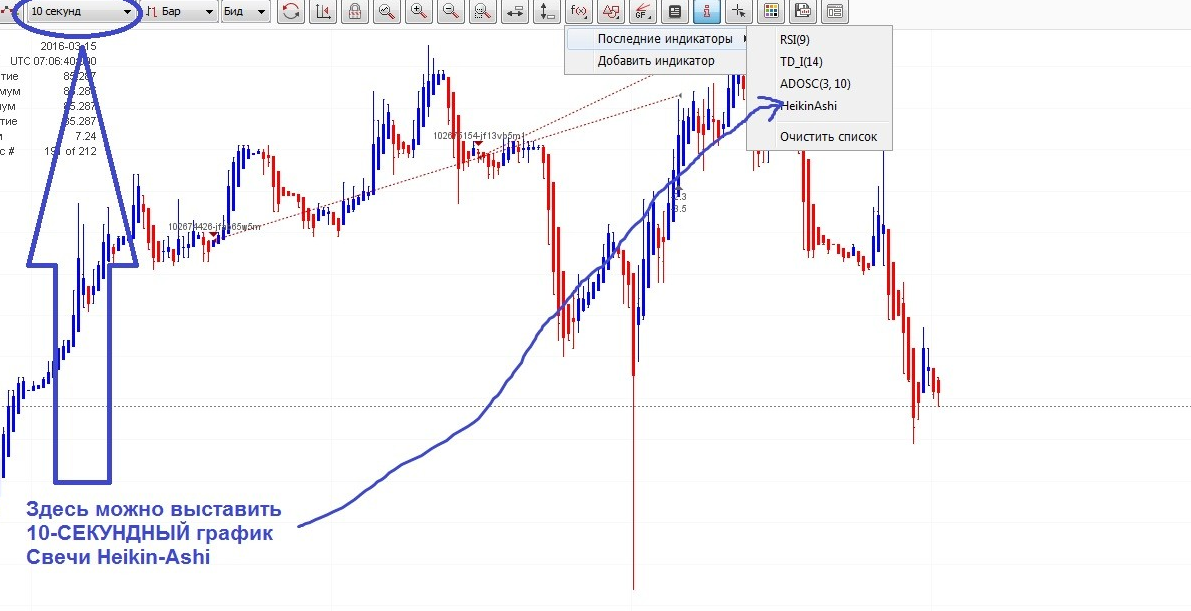Image resolution: width=1191 pixels, height=611 pixels.
Task: Click Очистить список to clear list
Action: (x=828, y=136)
